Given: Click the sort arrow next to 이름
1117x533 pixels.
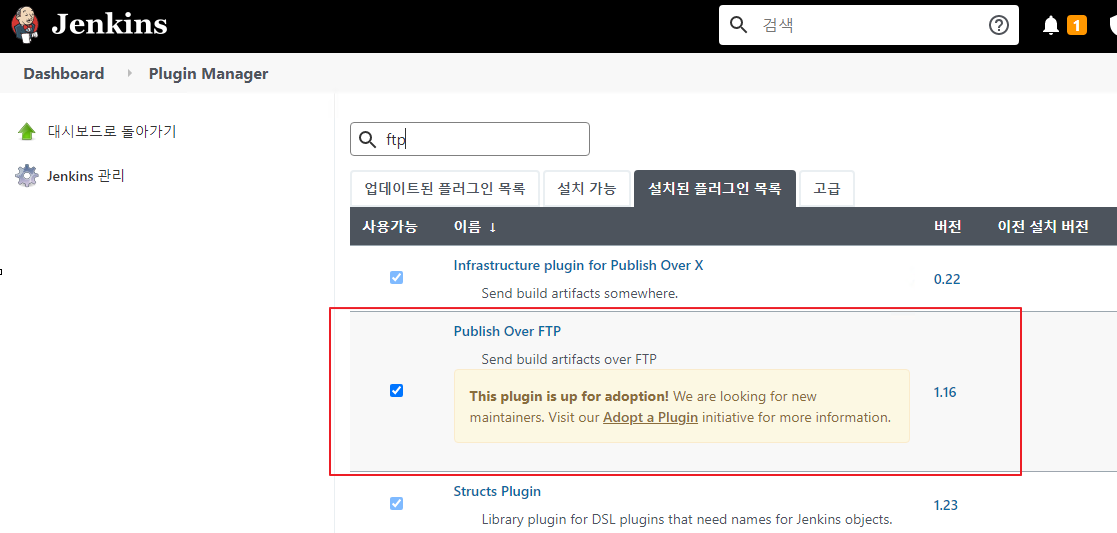Looking at the screenshot, I should click(492, 228).
